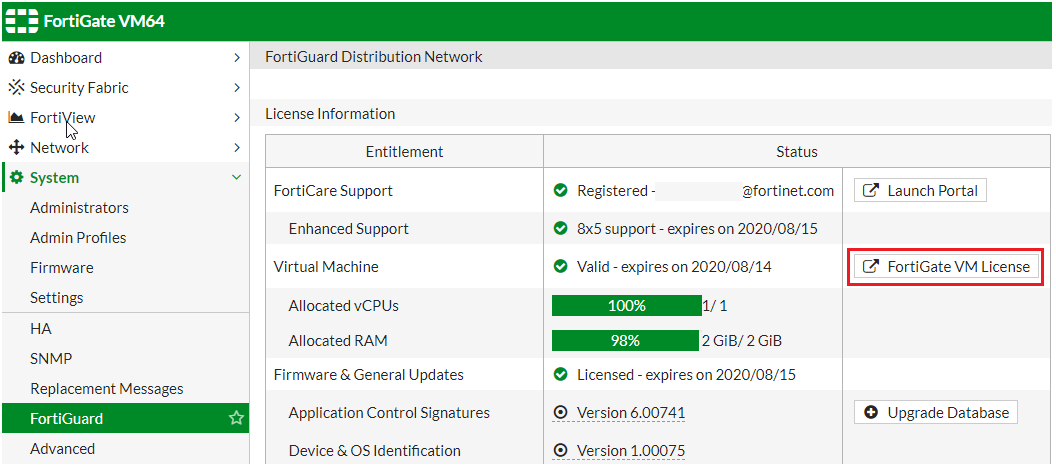1056x469 pixels.
Task: Toggle the favorite star next to FortiGuard
Action: click(236, 419)
